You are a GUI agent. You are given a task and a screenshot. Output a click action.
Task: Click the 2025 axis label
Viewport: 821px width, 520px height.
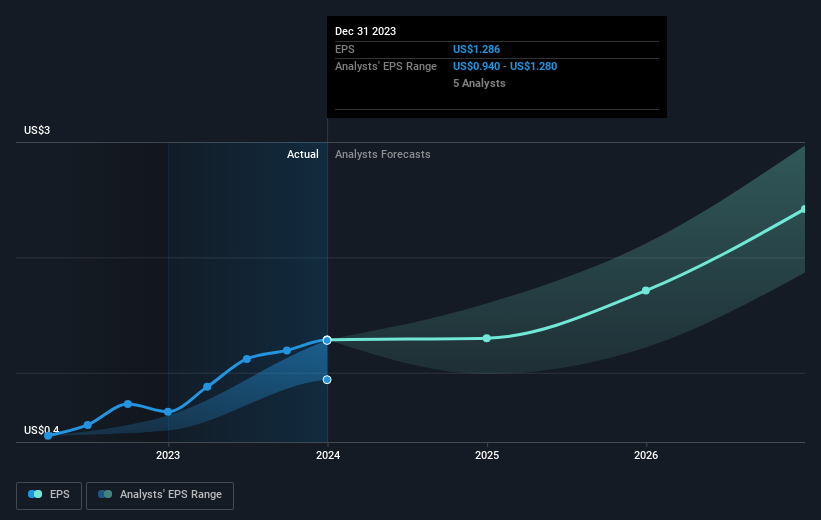point(487,455)
